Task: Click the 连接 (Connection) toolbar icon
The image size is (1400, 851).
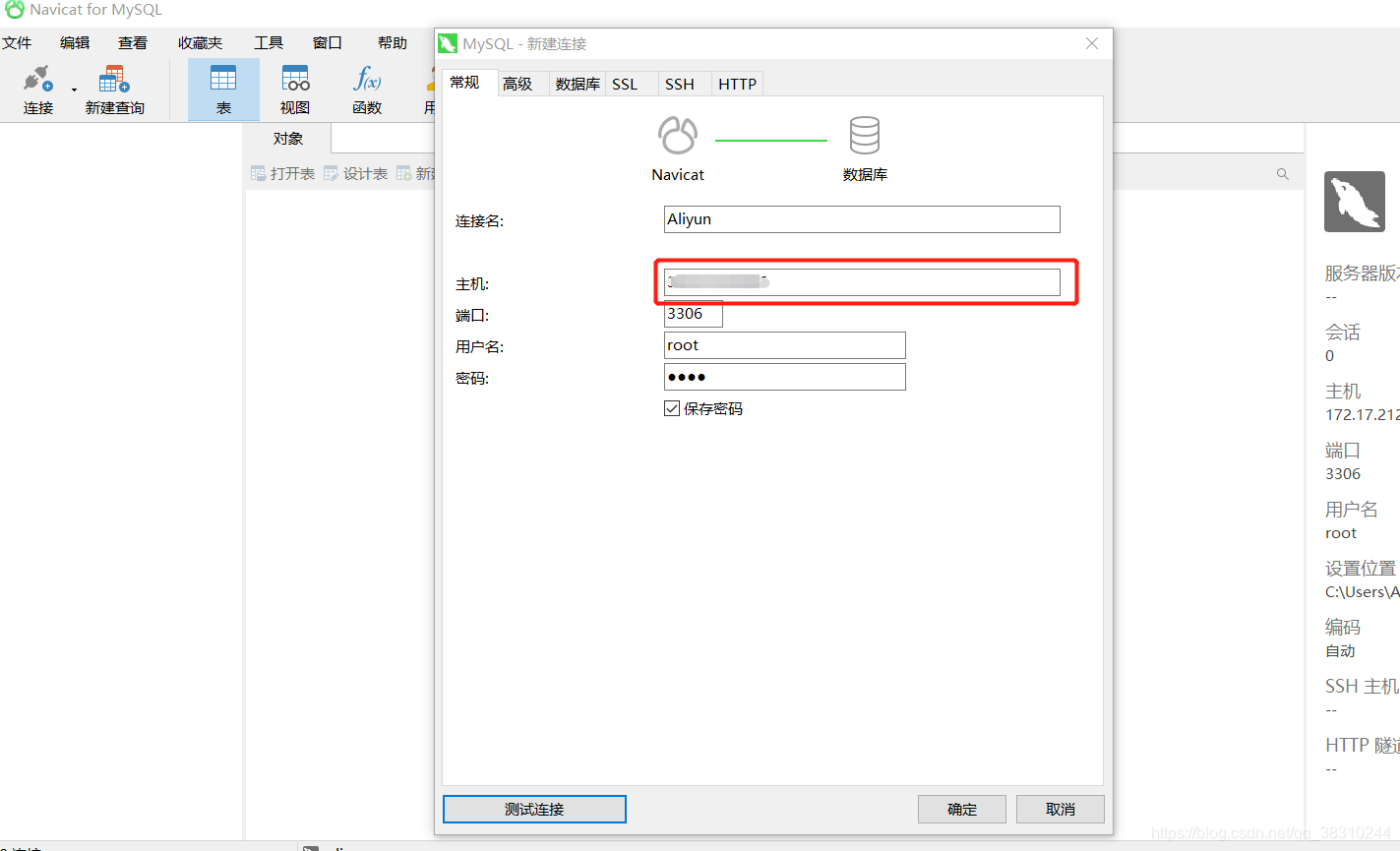Action: (37, 89)
